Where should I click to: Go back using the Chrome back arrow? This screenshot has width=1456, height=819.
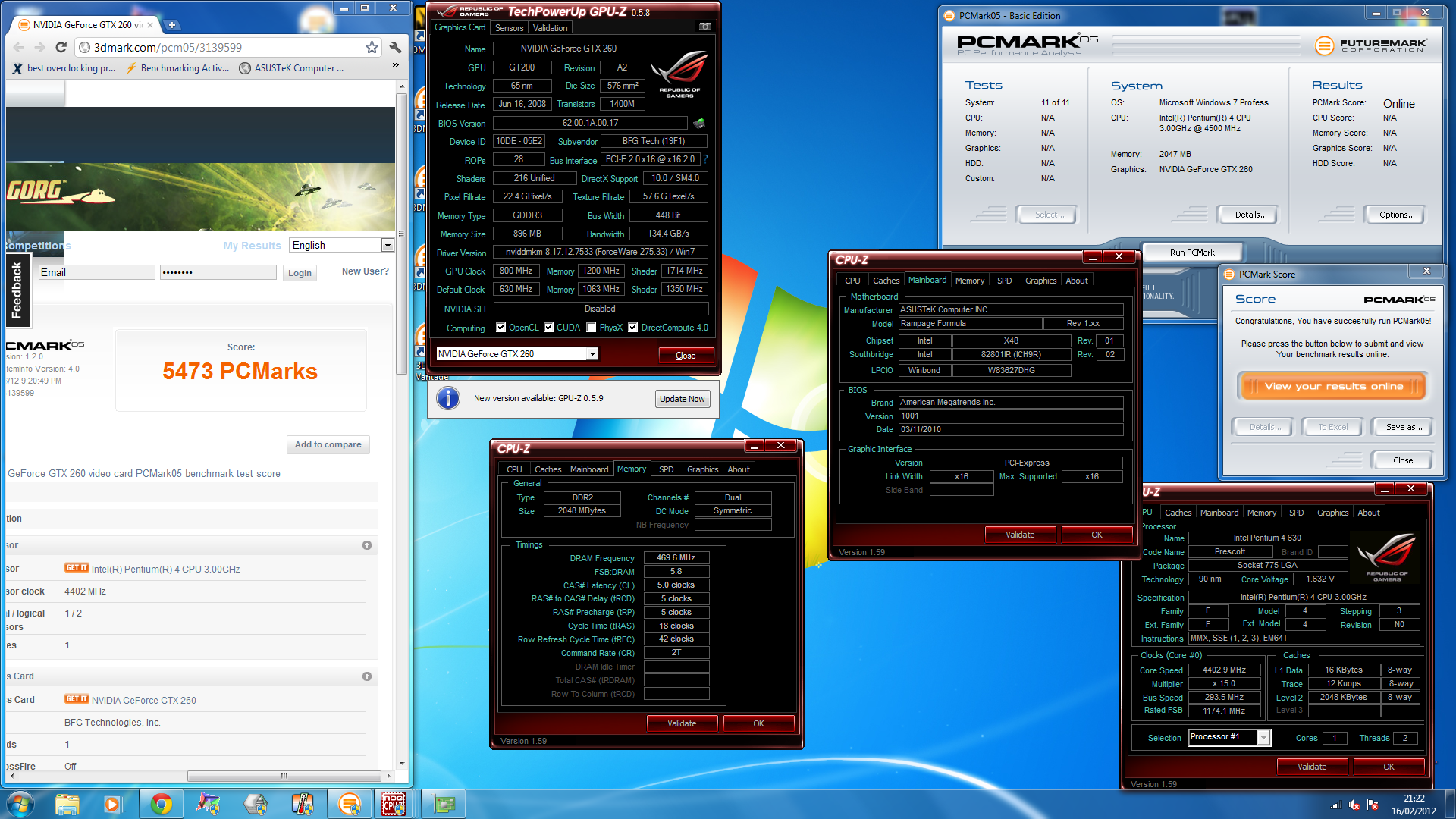19,47
